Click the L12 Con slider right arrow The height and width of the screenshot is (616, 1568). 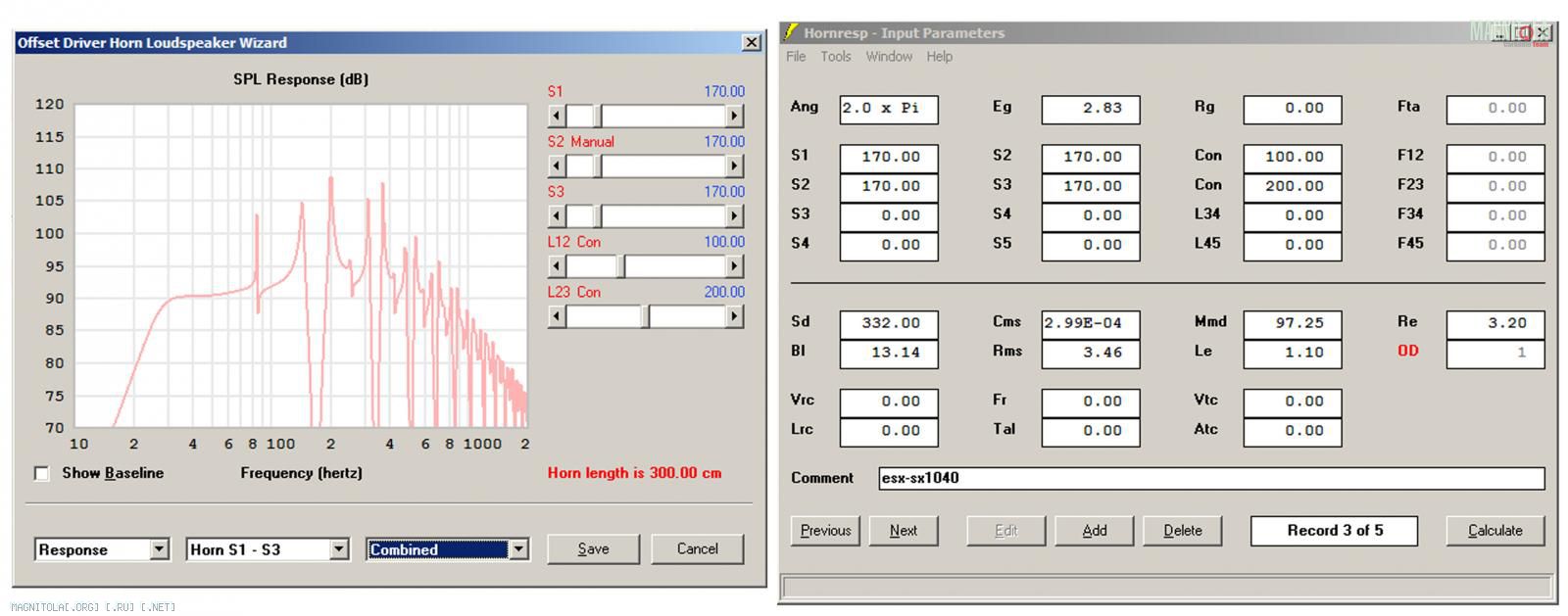(x=734, y=266)
